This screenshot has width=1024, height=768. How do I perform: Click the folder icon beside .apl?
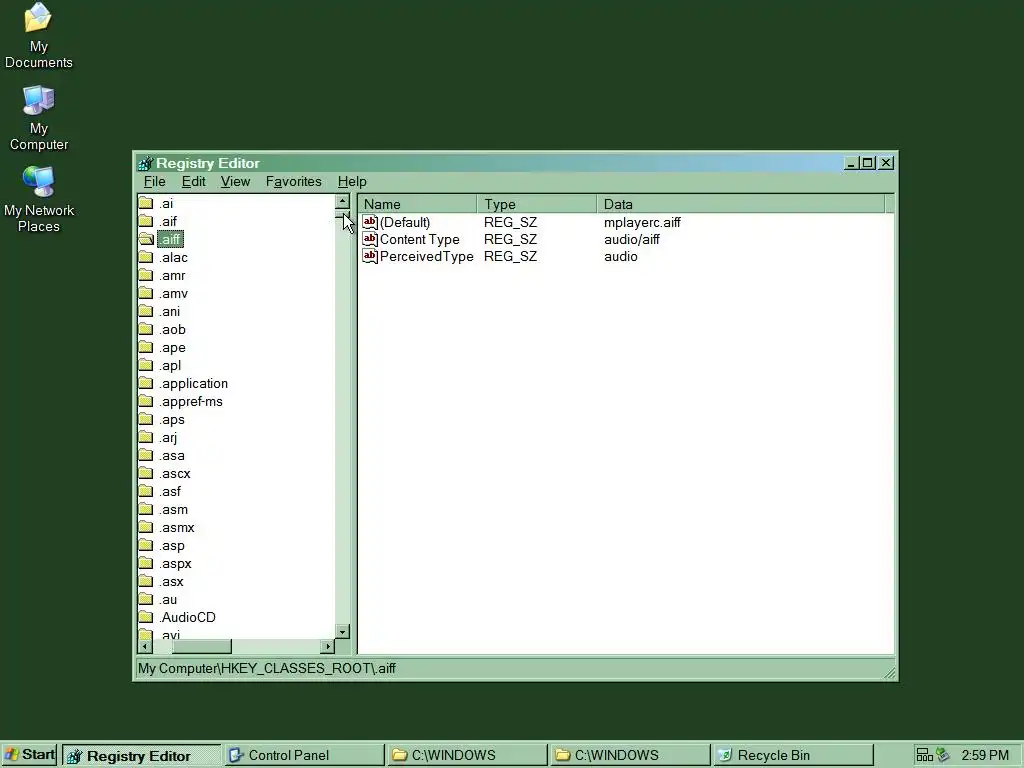tap(146, 365)
